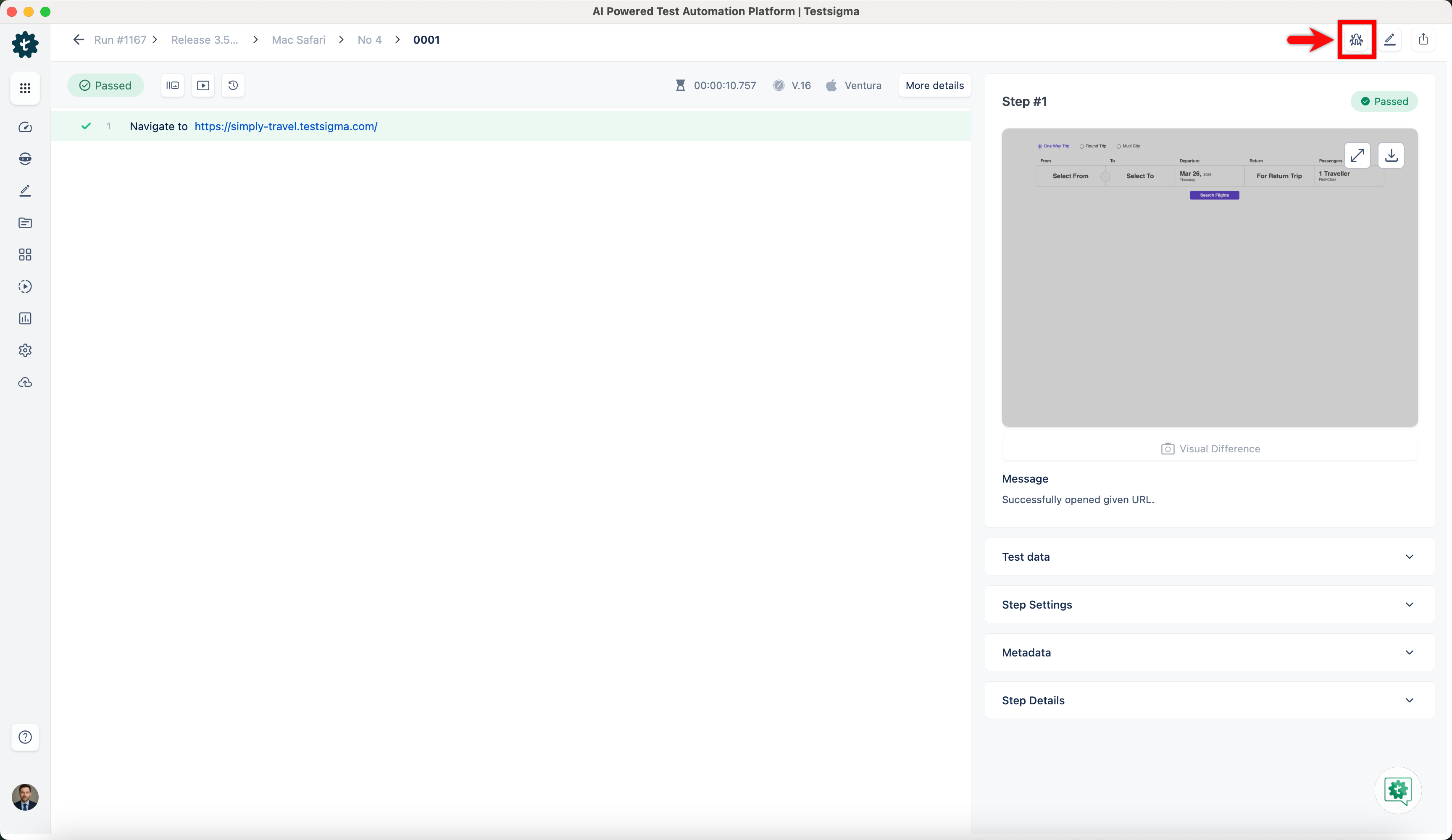Click the bug report icon in header
This screenshot has height=840, width=1452.
pos(1356,40)
